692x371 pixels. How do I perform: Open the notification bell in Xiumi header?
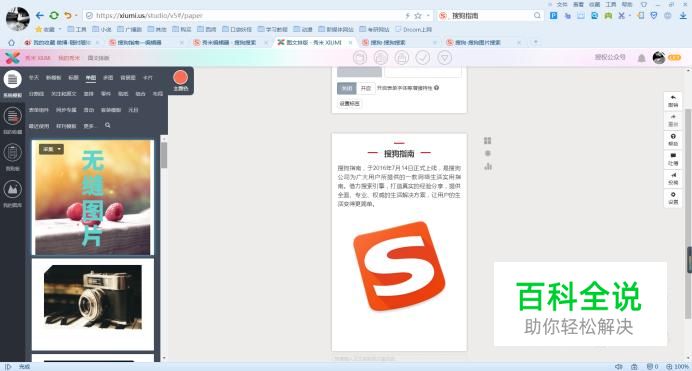tap(642, 58)
